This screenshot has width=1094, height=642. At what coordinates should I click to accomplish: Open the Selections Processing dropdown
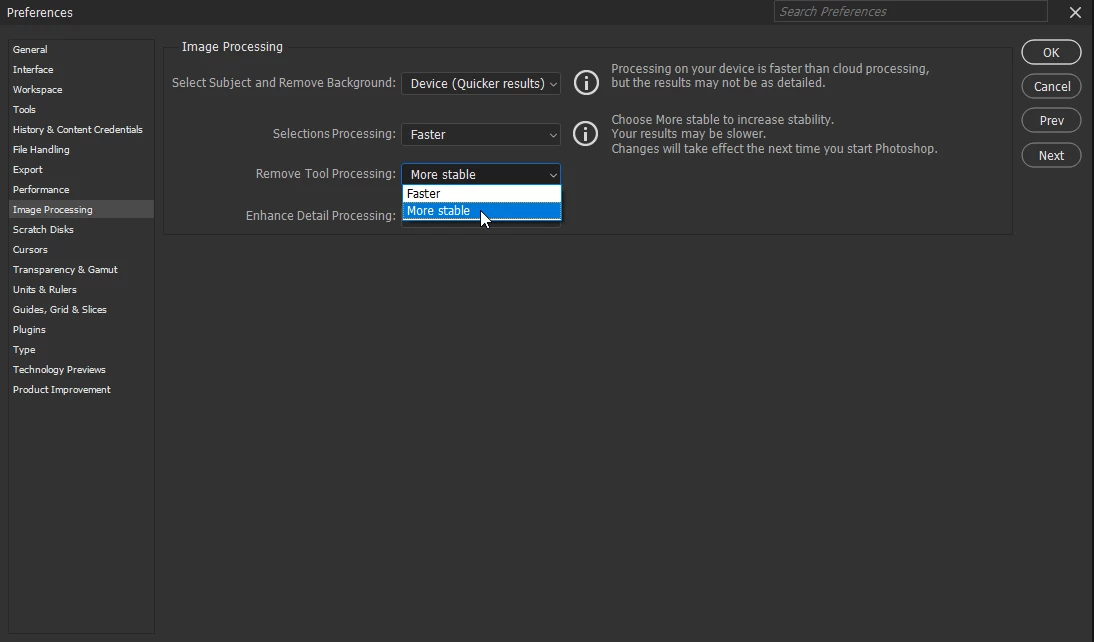pyautogui.click(x=481, y=134)
